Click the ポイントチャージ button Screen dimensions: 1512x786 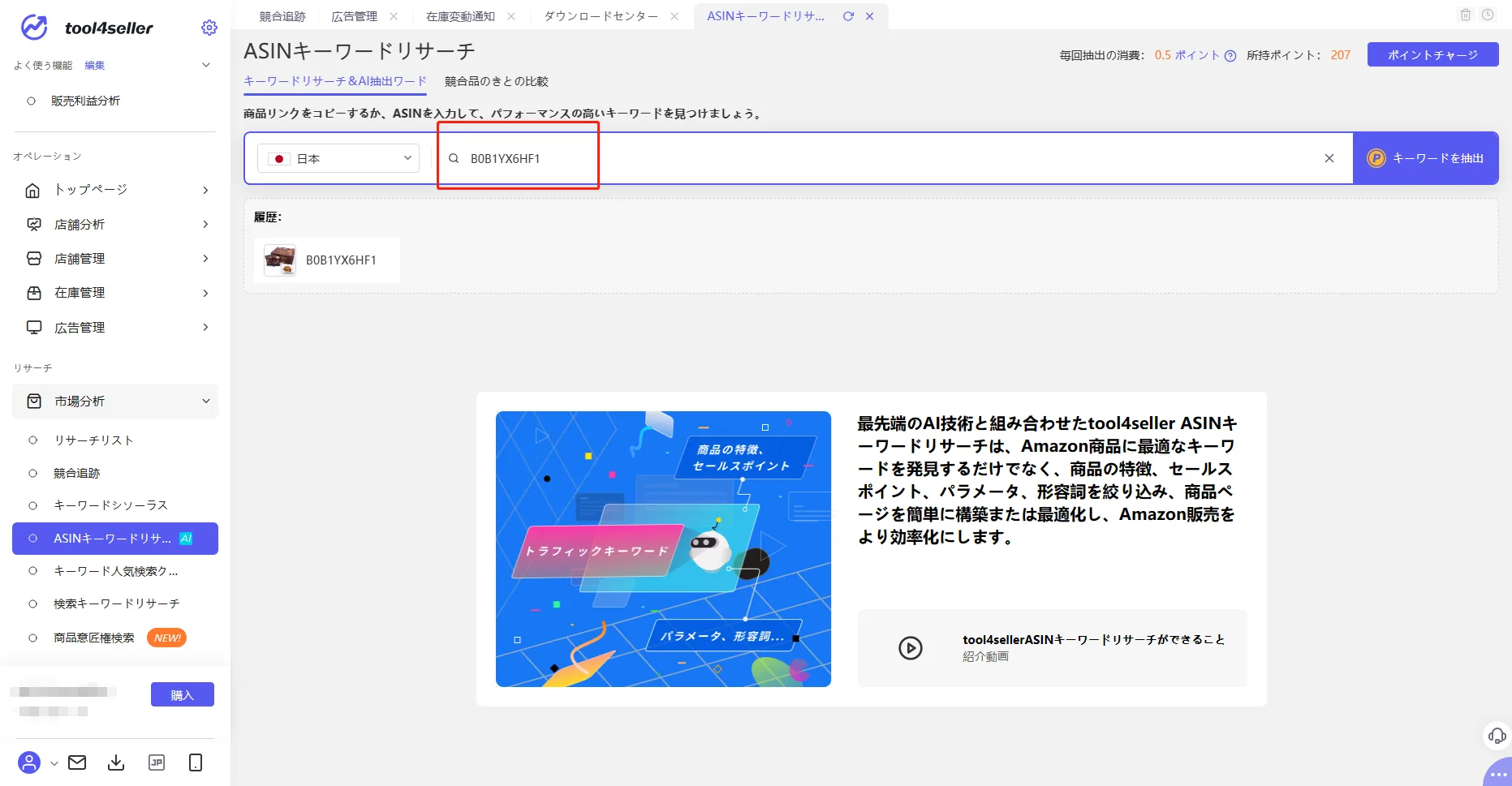1433,55
